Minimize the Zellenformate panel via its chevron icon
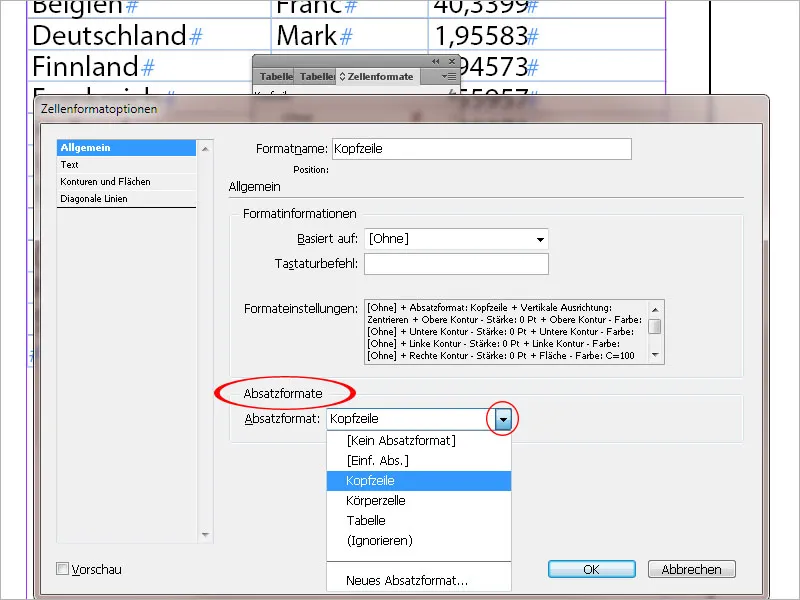 [342, 75]
